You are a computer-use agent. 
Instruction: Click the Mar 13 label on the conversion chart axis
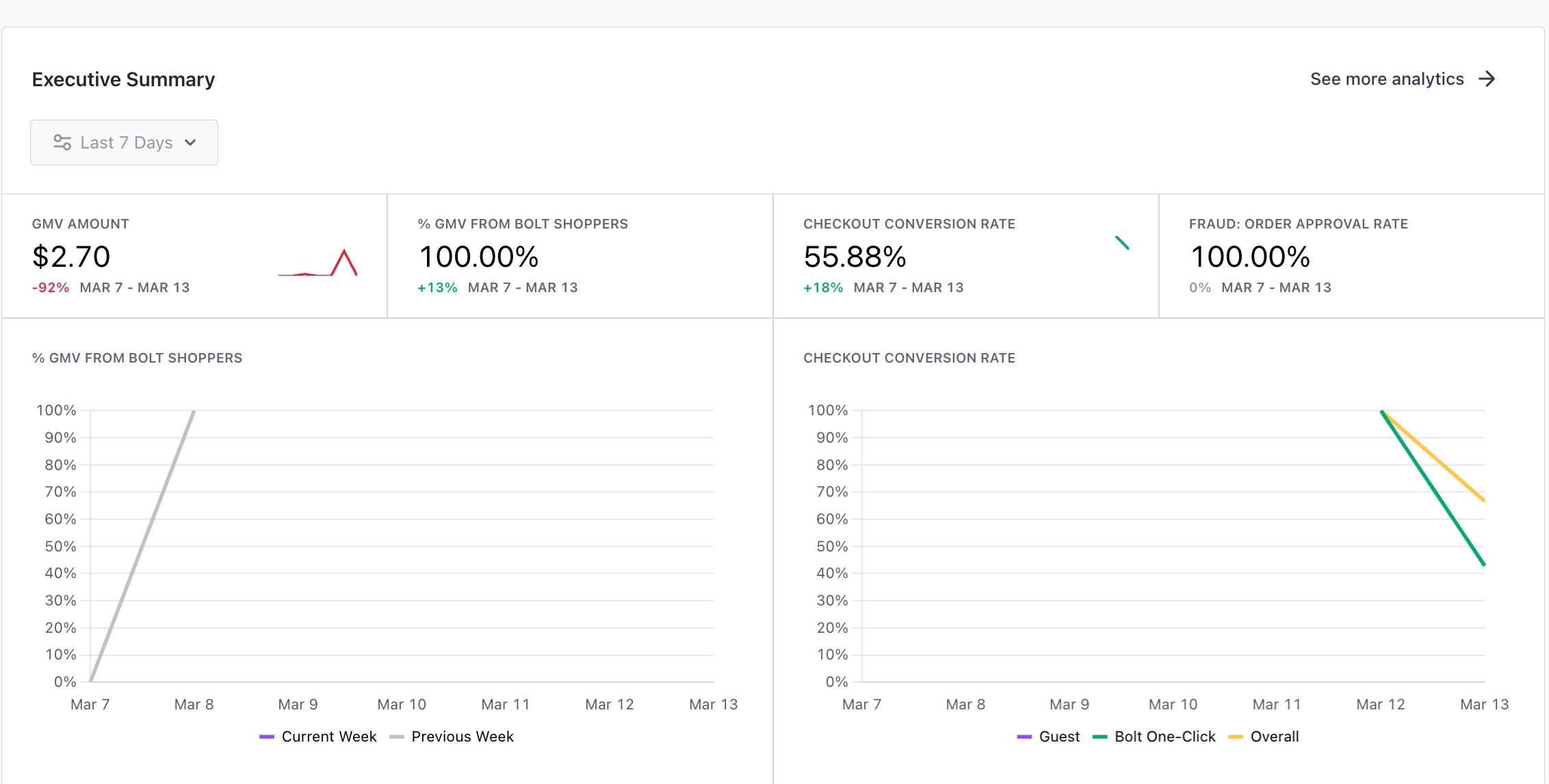1484,705
